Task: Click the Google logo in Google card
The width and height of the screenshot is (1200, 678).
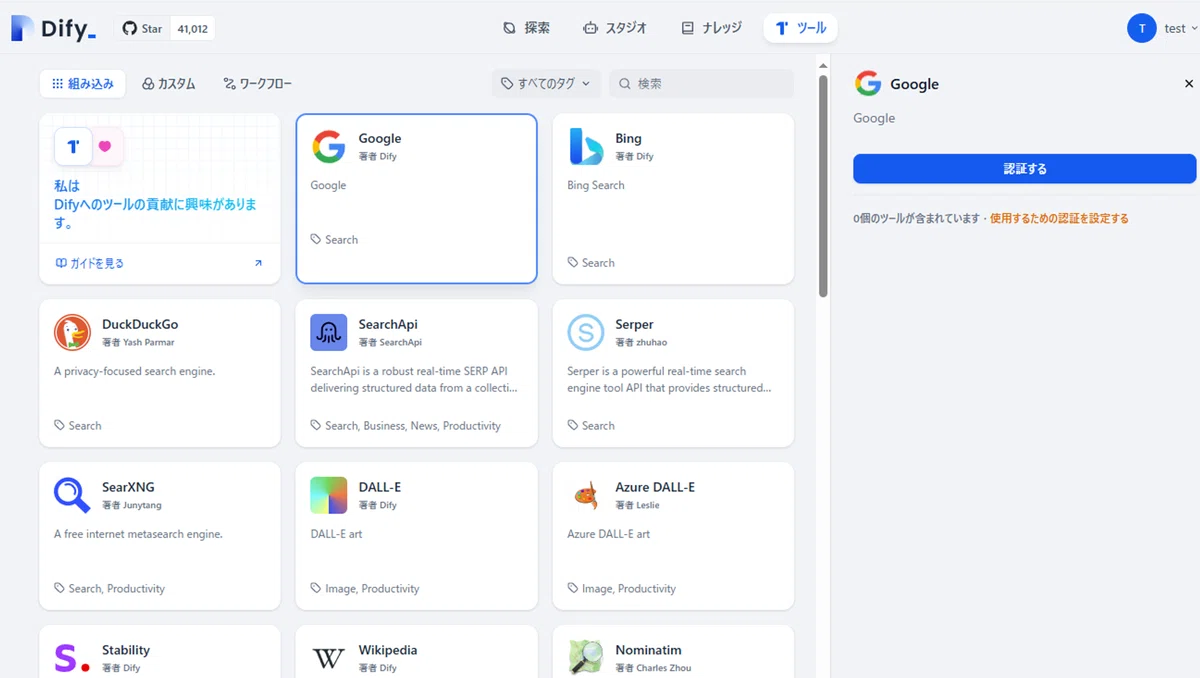Action: (x=329, y=146)
